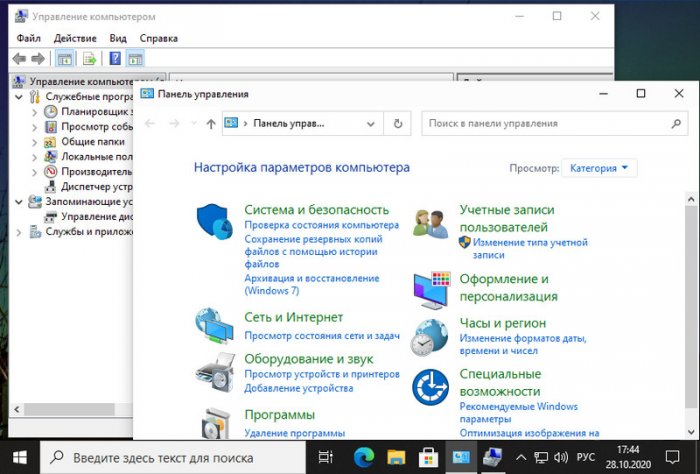Click Сеть и Интернет globe icon
Viewport: 700px width, 474px height.
(x=214, y=326)
